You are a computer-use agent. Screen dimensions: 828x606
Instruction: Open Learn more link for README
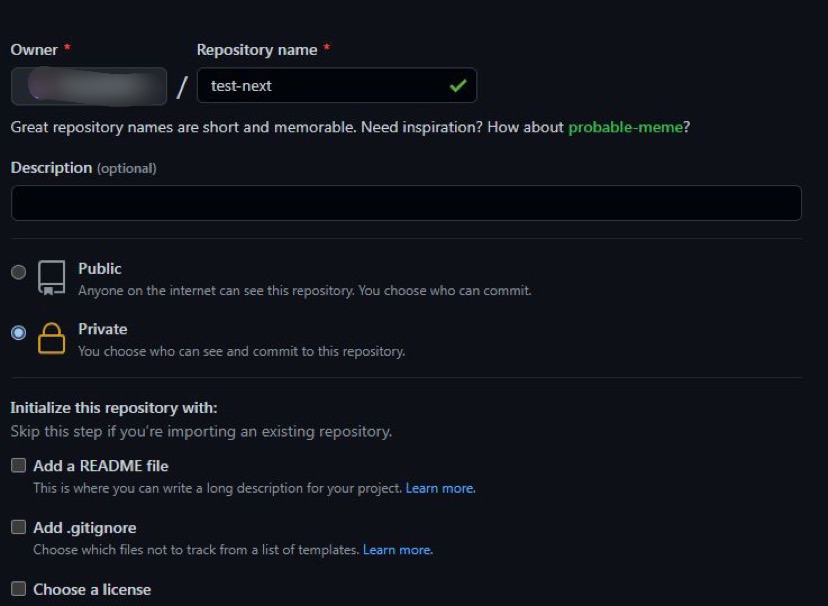click(x=440, y=489)
